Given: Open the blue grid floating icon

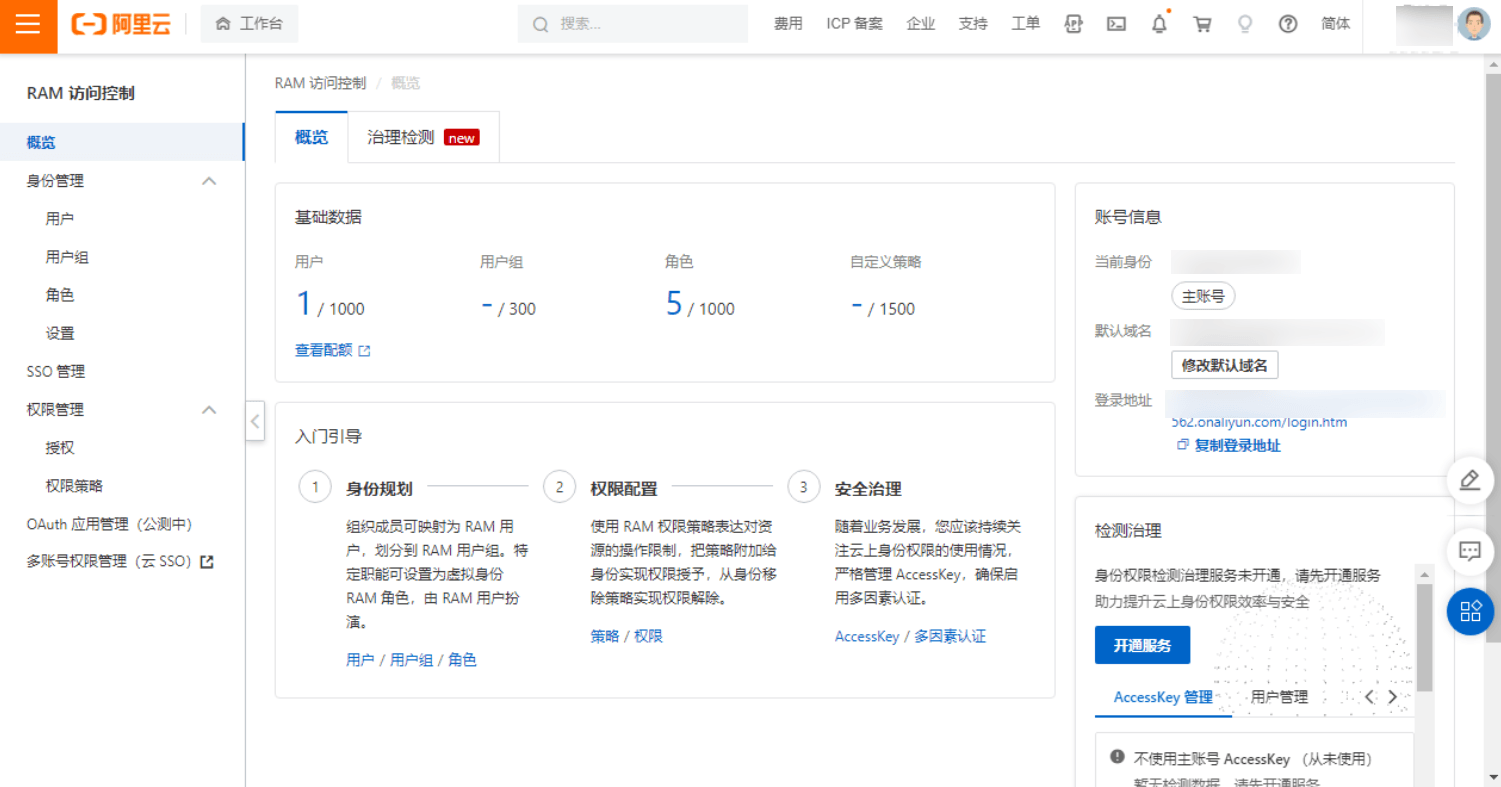Looking at the screenshot, I should [x=1470, y=611].
